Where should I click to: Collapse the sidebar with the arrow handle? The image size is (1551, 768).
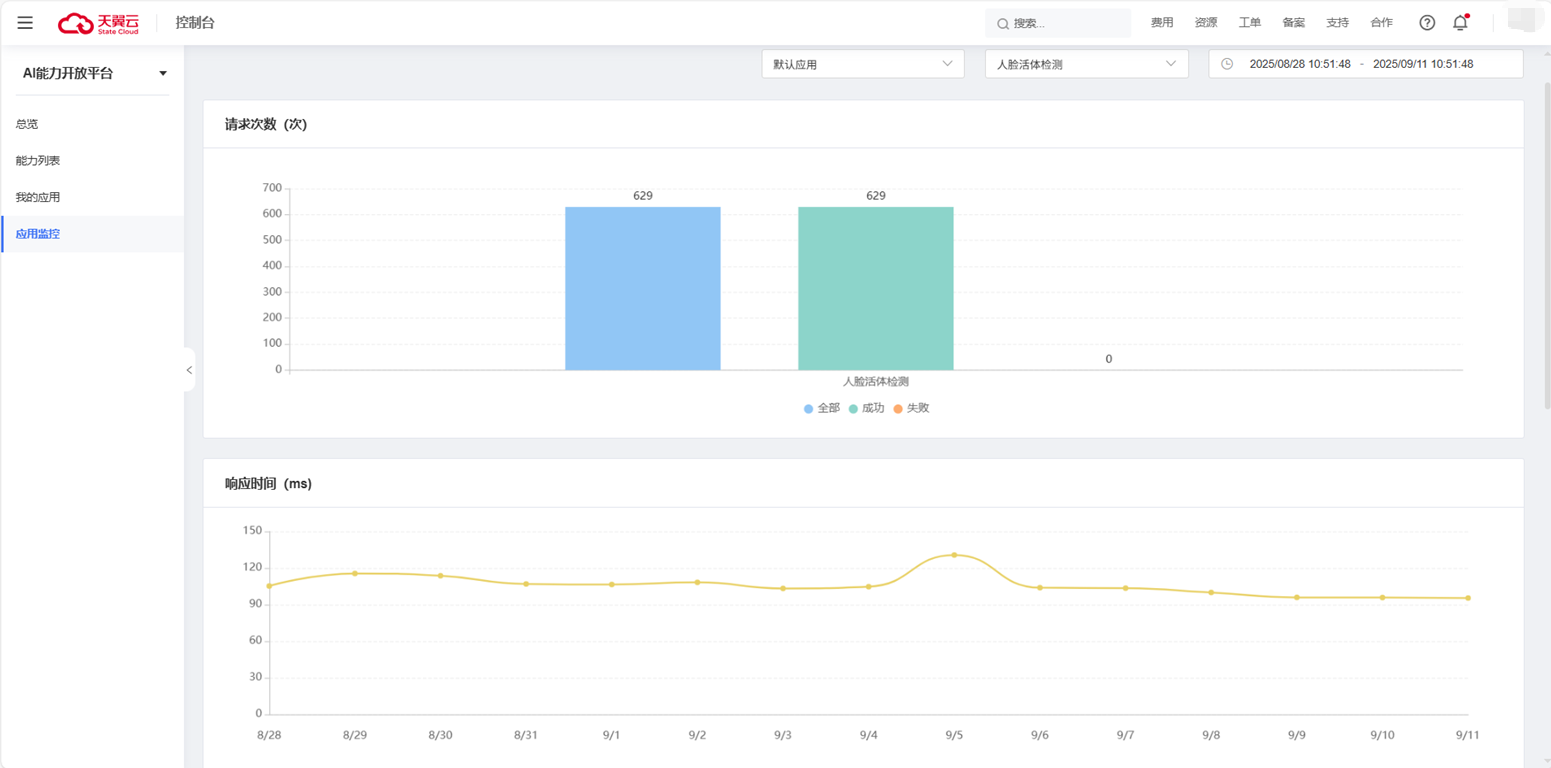[189, 370]
